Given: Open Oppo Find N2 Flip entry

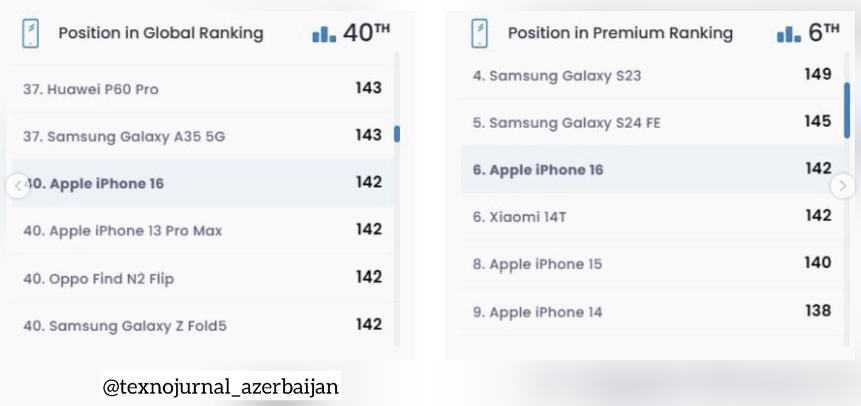Looking at the screenshot, I should coord(203,279).
